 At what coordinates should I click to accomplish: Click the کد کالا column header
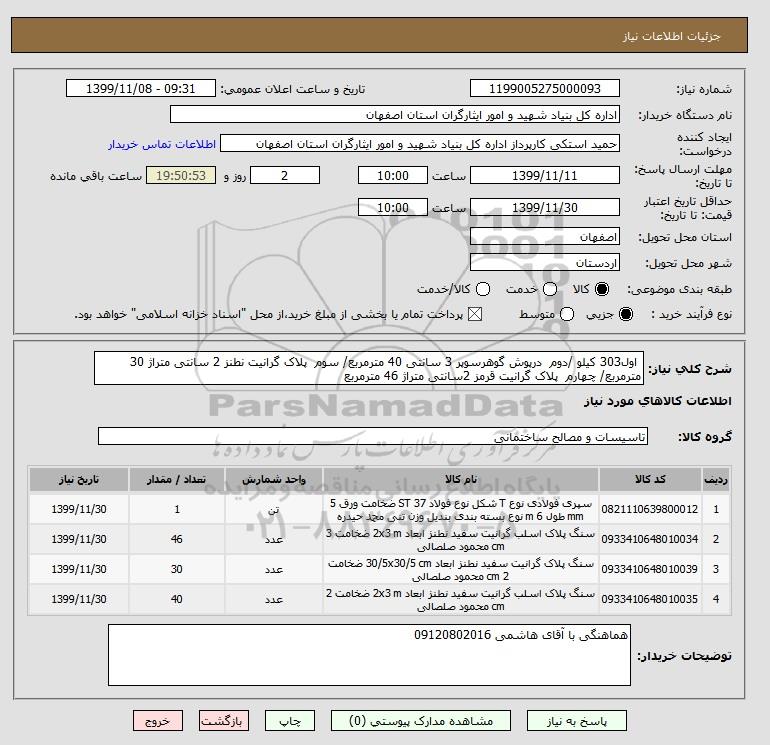coord(650,479)
